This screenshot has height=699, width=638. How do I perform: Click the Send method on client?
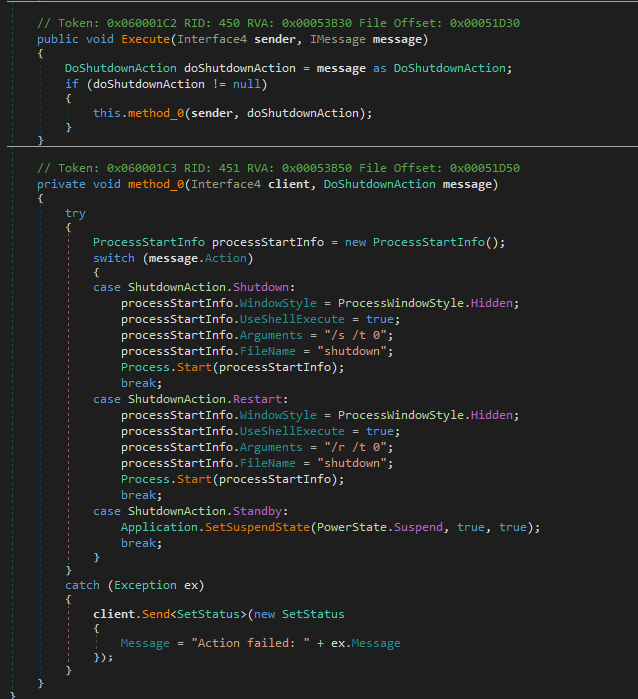pyautogui.click(x=156, y=614)
